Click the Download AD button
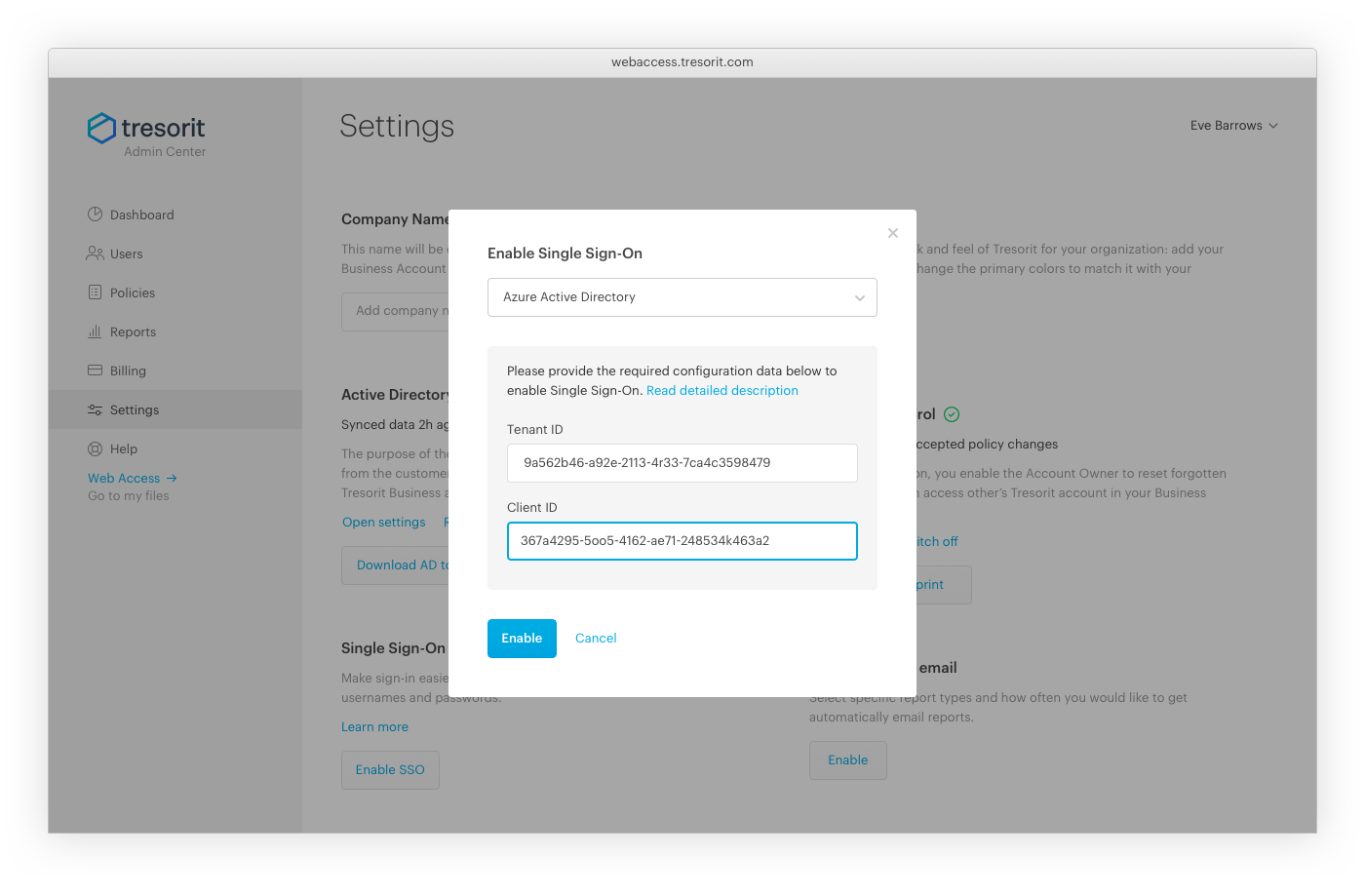The height and width of the screenshot is (896, 1365). tap(395, 565)
